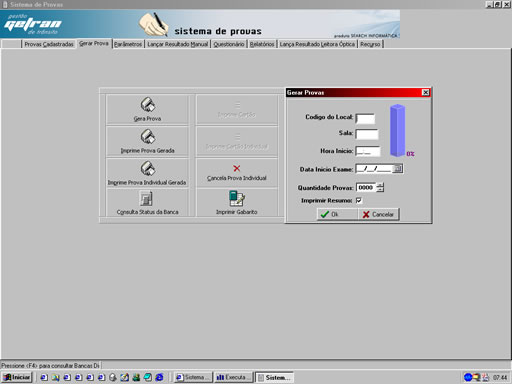512x384 pixels.
Task: Open Imprime Prova Gerada printer icon
Action: click(x=147, y=137)
